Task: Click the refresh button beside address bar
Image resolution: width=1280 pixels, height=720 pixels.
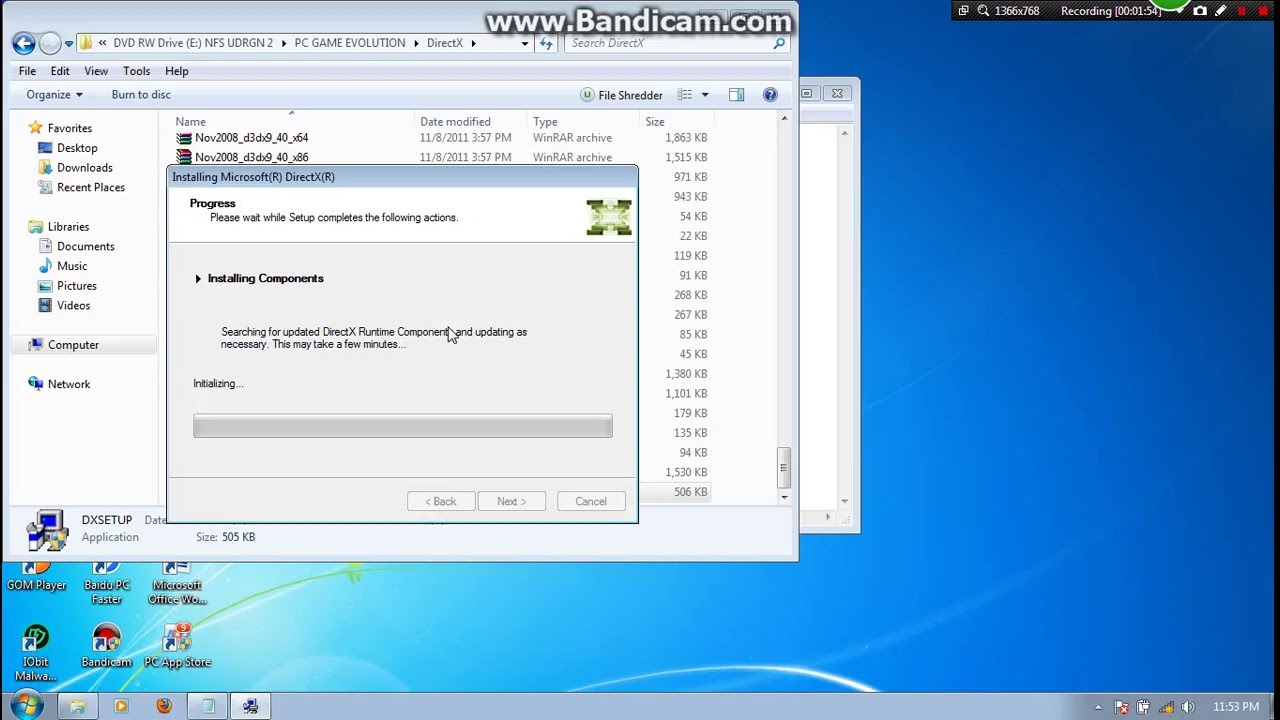Action: click(x=546, y=43)
